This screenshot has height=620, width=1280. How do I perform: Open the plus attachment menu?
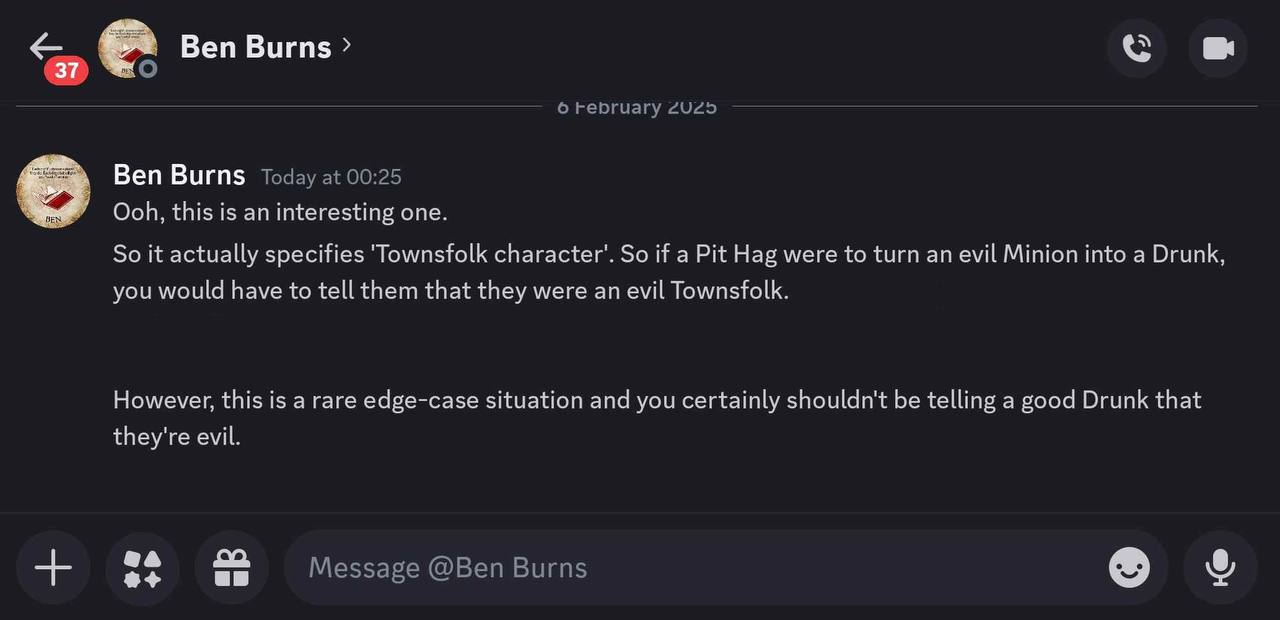53,568
